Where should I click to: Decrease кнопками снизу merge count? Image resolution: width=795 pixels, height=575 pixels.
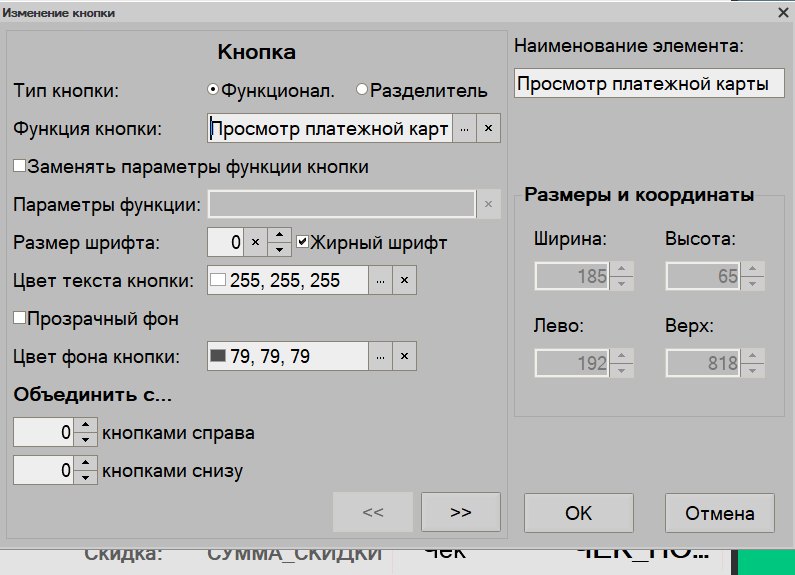pyautogui.click(x=86, y=477)
